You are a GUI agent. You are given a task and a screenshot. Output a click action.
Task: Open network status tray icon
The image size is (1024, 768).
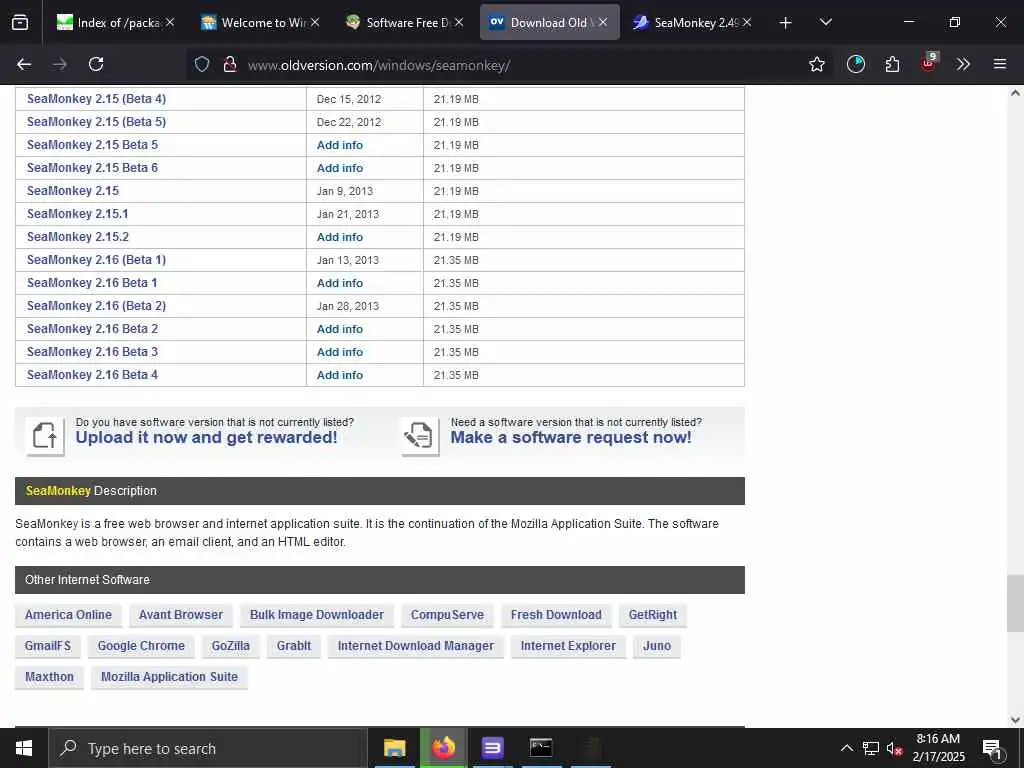(871, 748)
